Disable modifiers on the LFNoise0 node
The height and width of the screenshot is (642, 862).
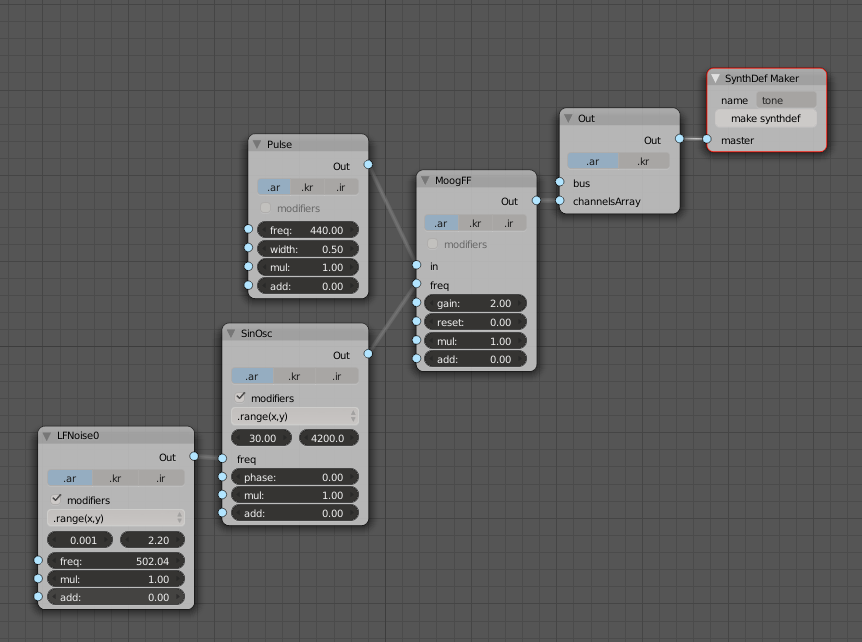(56, 499)
